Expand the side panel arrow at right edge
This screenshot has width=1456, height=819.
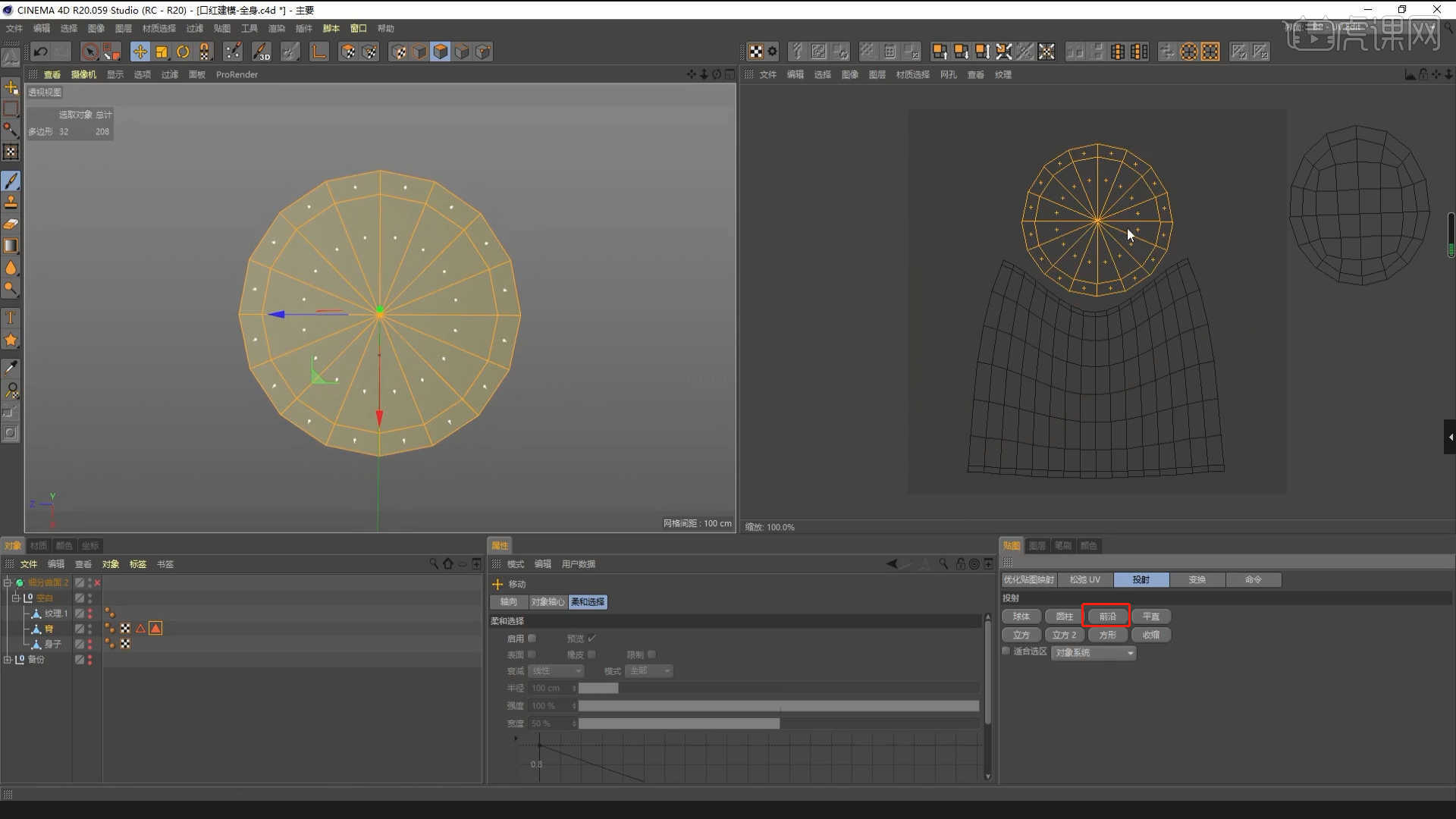click(x=1450, y=437)
